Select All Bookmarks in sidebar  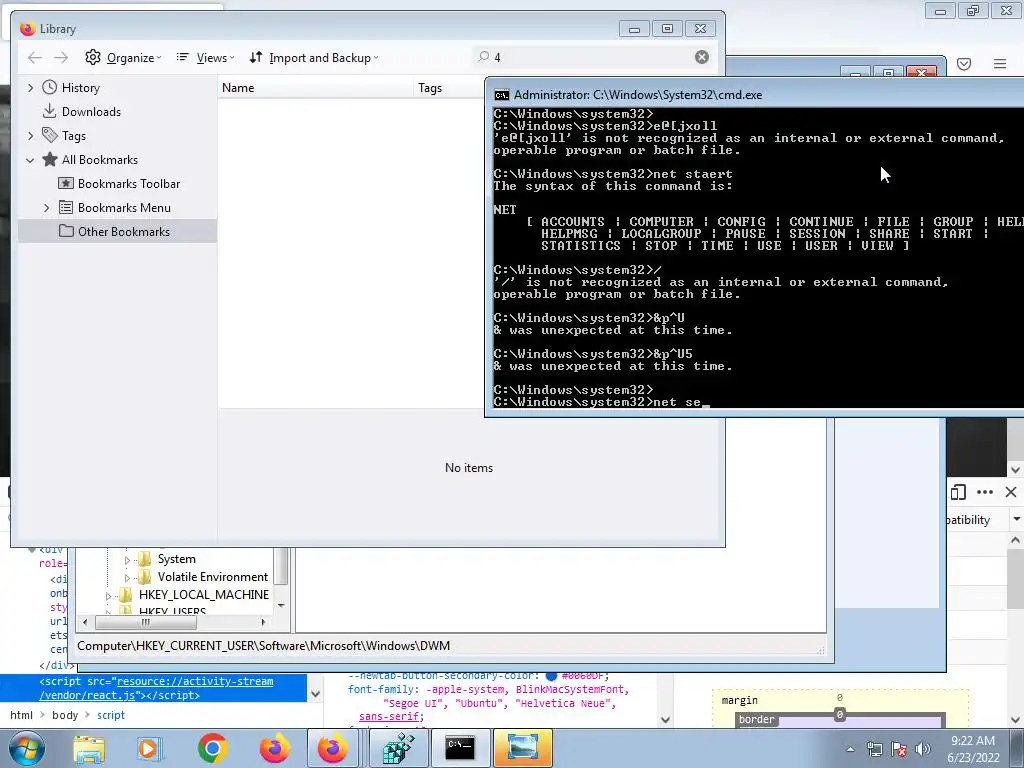pos(99,160)
